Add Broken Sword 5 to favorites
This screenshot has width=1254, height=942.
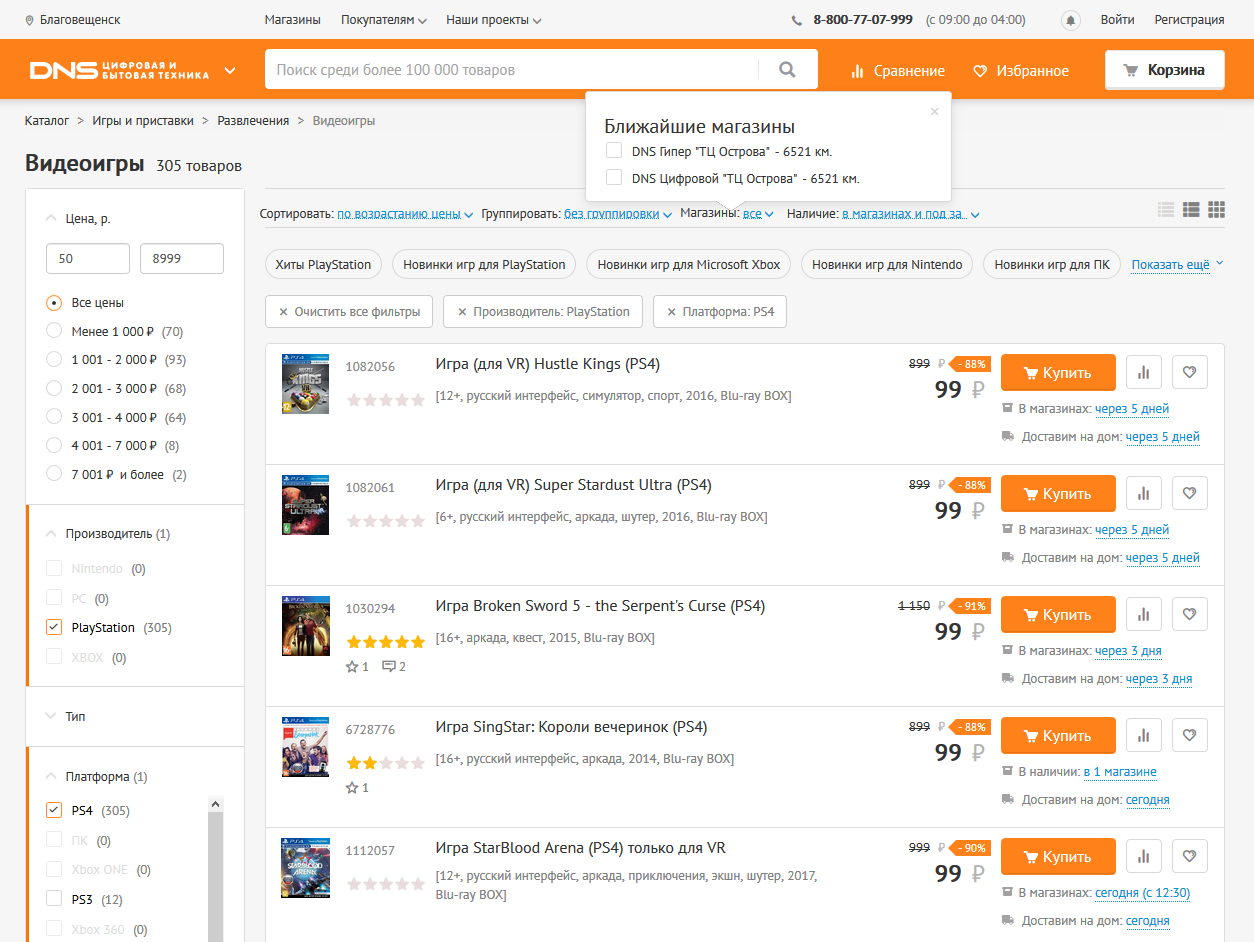(1189, 614)
